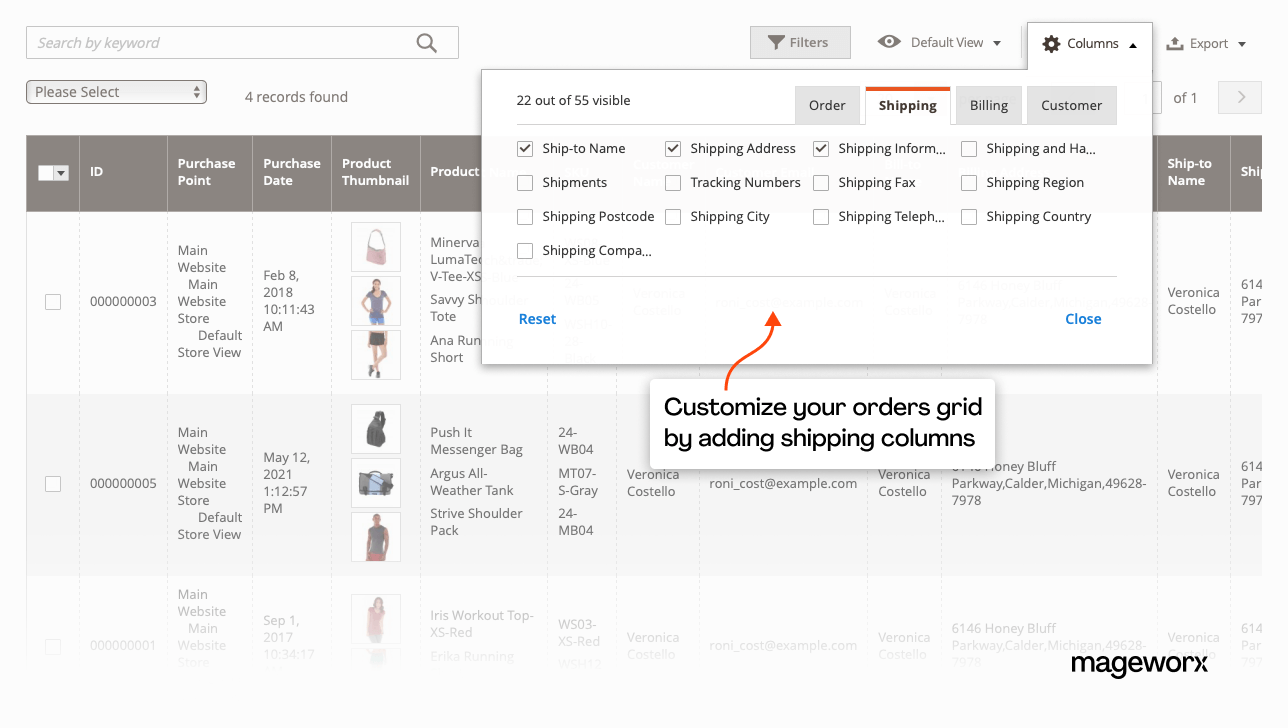This screenshot has width=1288, height=728.
Task: Click the Export upload icon
Action: [1176, 43]
